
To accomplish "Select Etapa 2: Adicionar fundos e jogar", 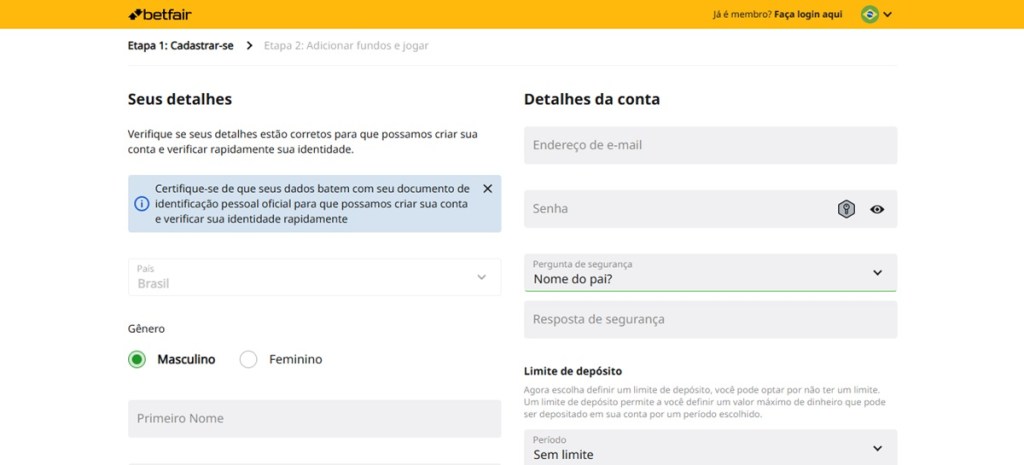I will click(346, 45).
